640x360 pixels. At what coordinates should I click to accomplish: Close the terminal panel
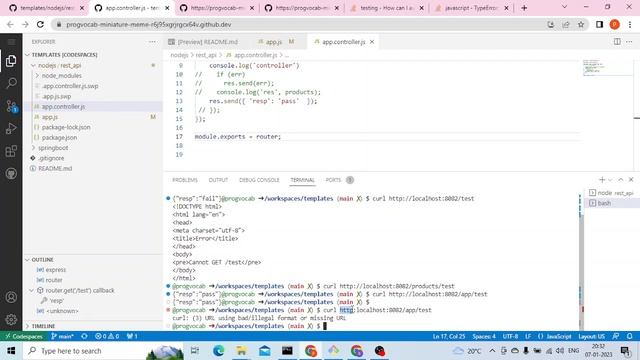coord(631,180)
